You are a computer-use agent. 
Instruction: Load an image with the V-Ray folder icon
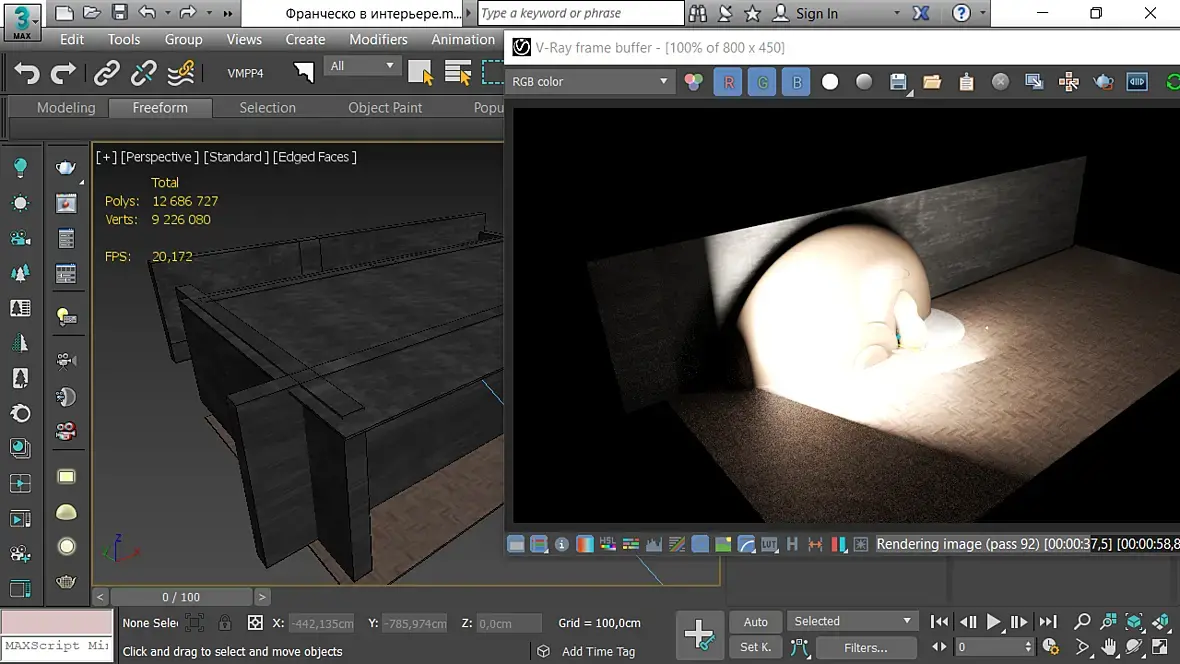[932, 82]
